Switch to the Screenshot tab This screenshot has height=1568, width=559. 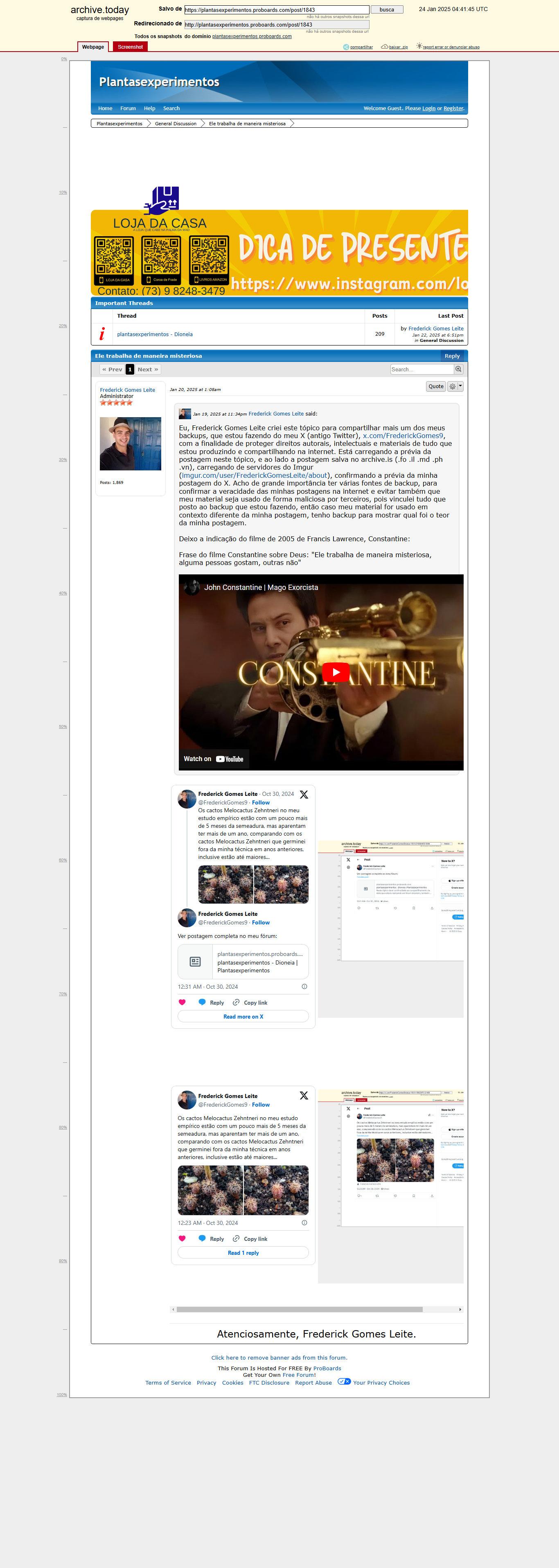pos(130,47)
